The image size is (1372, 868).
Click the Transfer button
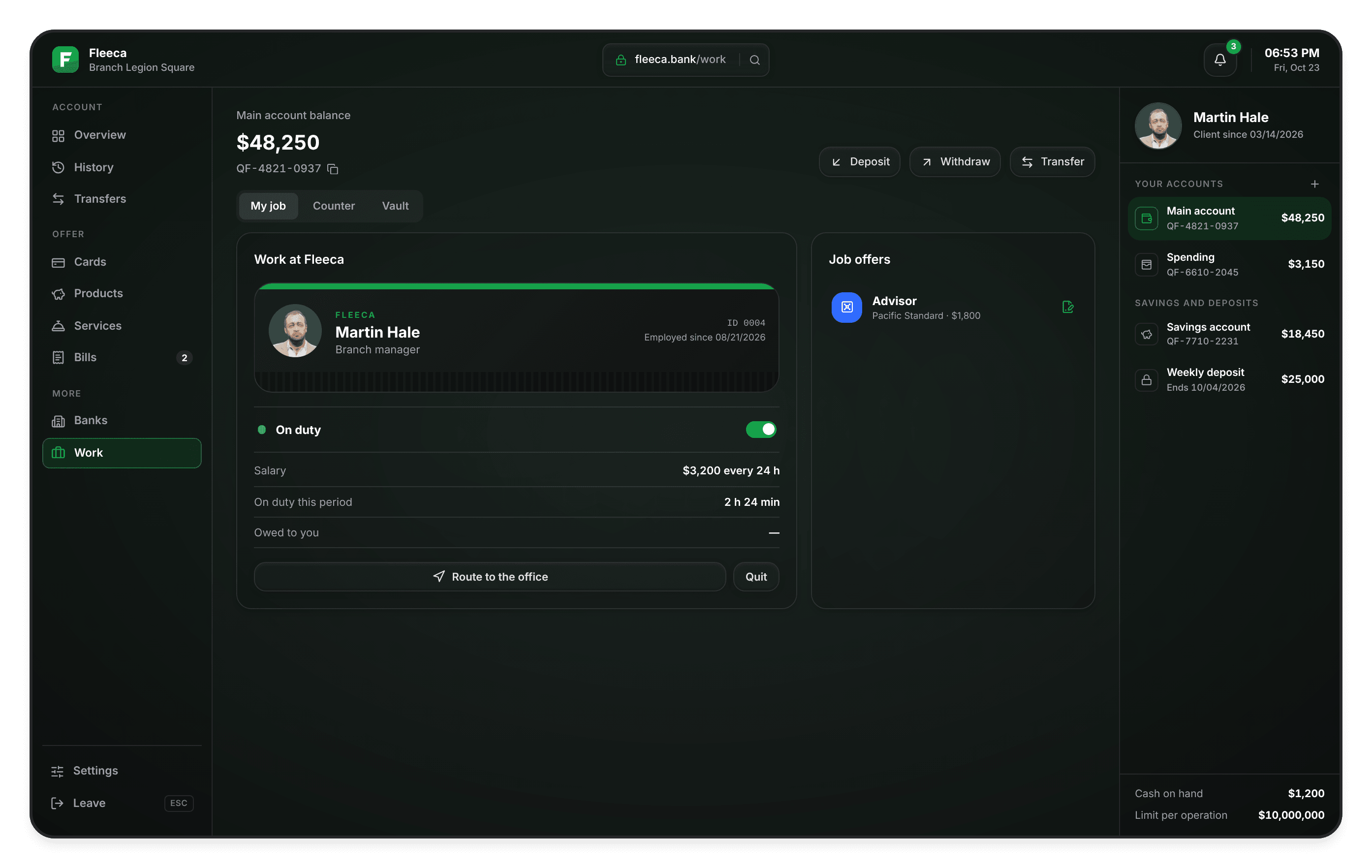coord(1052,162)
